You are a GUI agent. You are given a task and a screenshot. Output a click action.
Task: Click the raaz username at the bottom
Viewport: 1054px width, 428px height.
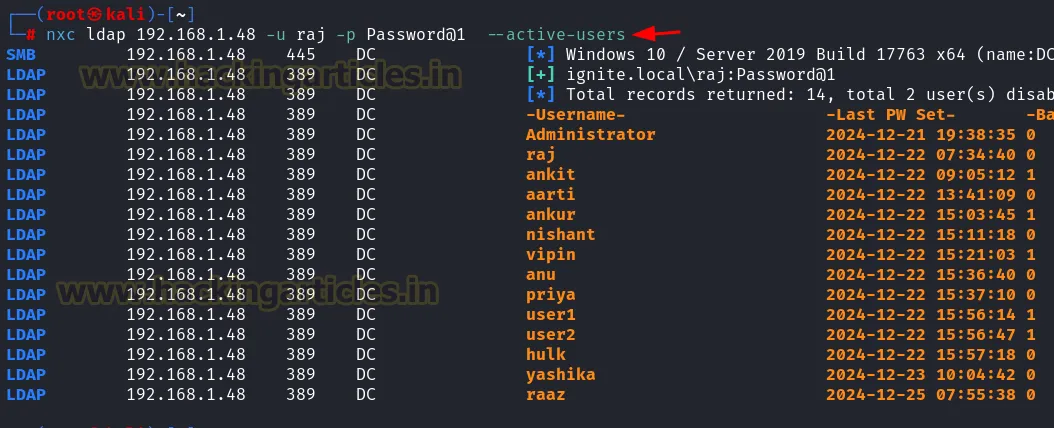pyautogui.click(x=545, y=395)
